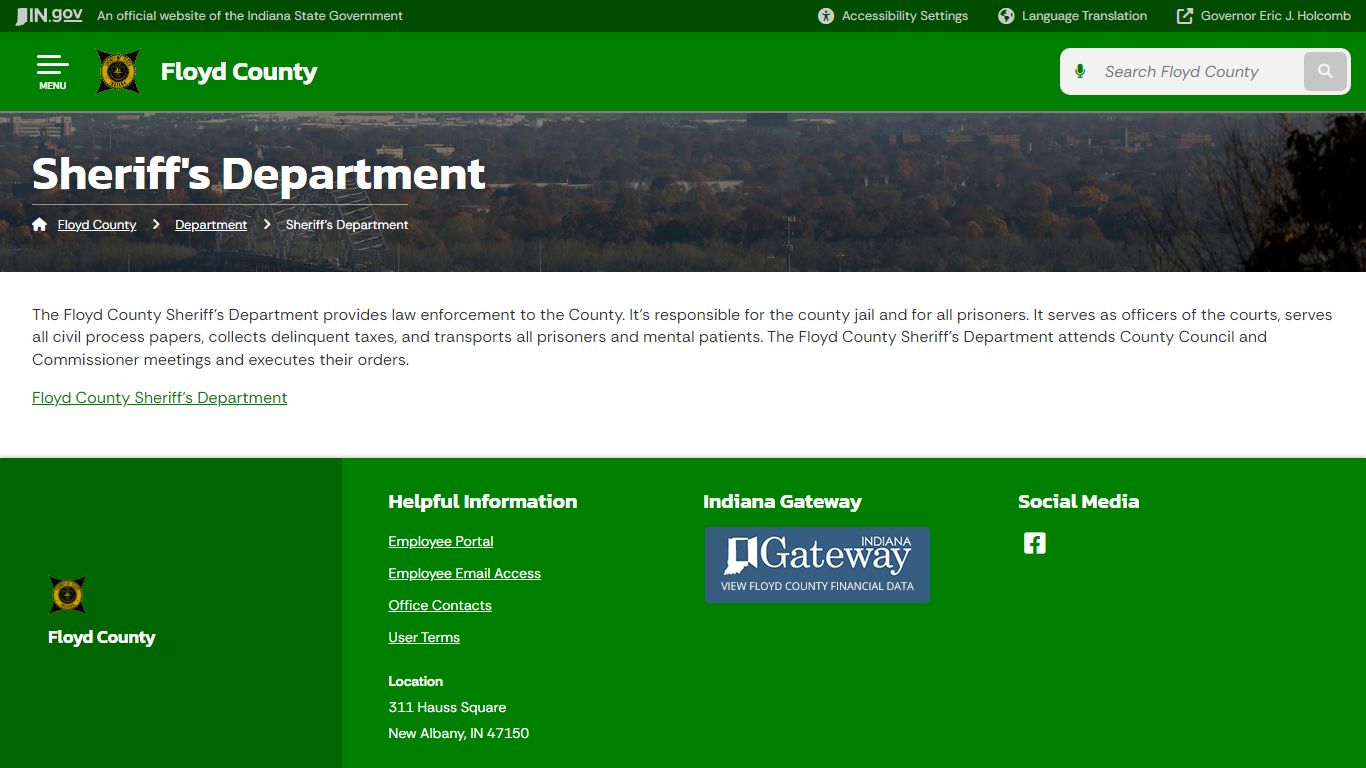Image resolution: width=1366 pixels, height=768 pixels.
Task: Click the IN.gov logo
Action: point(50,16)
